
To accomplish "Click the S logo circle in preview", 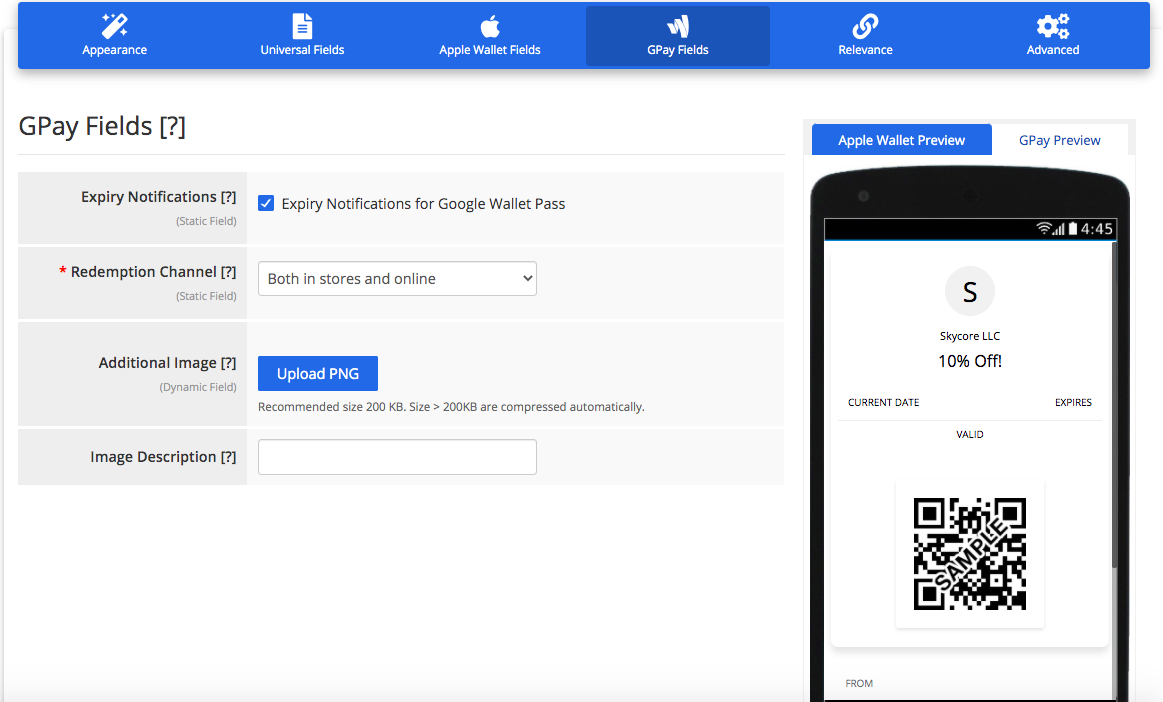I will click(x=969, y=291).
